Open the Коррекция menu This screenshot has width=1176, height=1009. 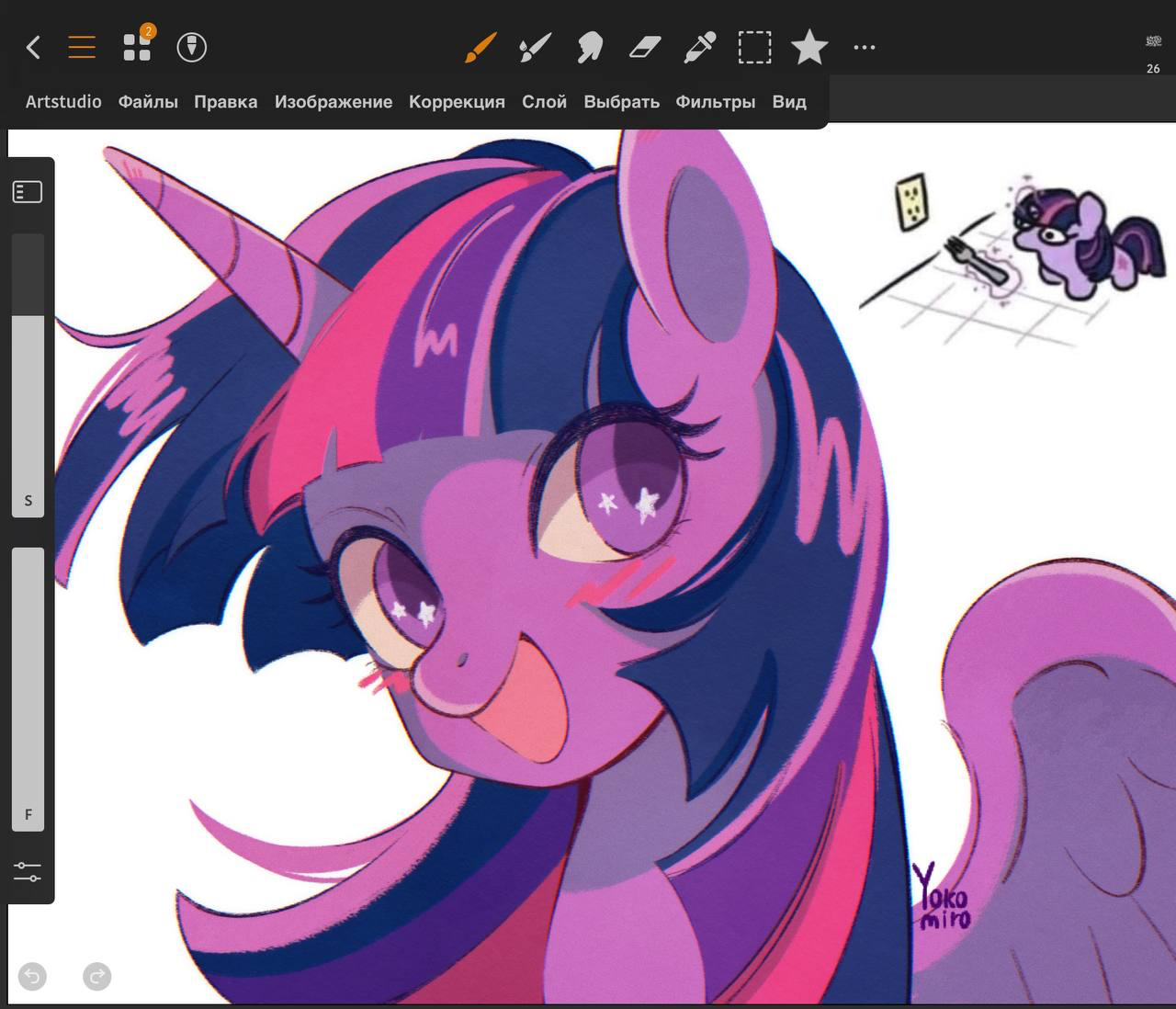pos(457,102)
